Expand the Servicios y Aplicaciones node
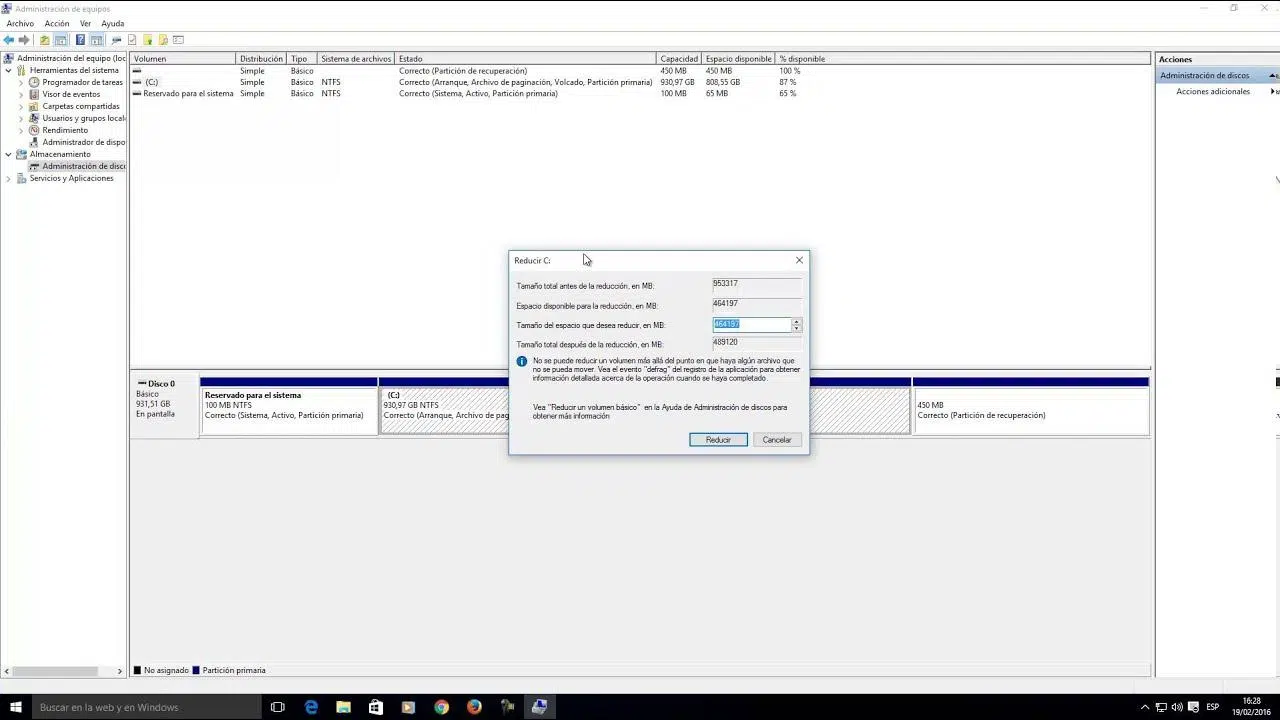The height and width of the screenshot is (720, 1280). coord(9,178)
